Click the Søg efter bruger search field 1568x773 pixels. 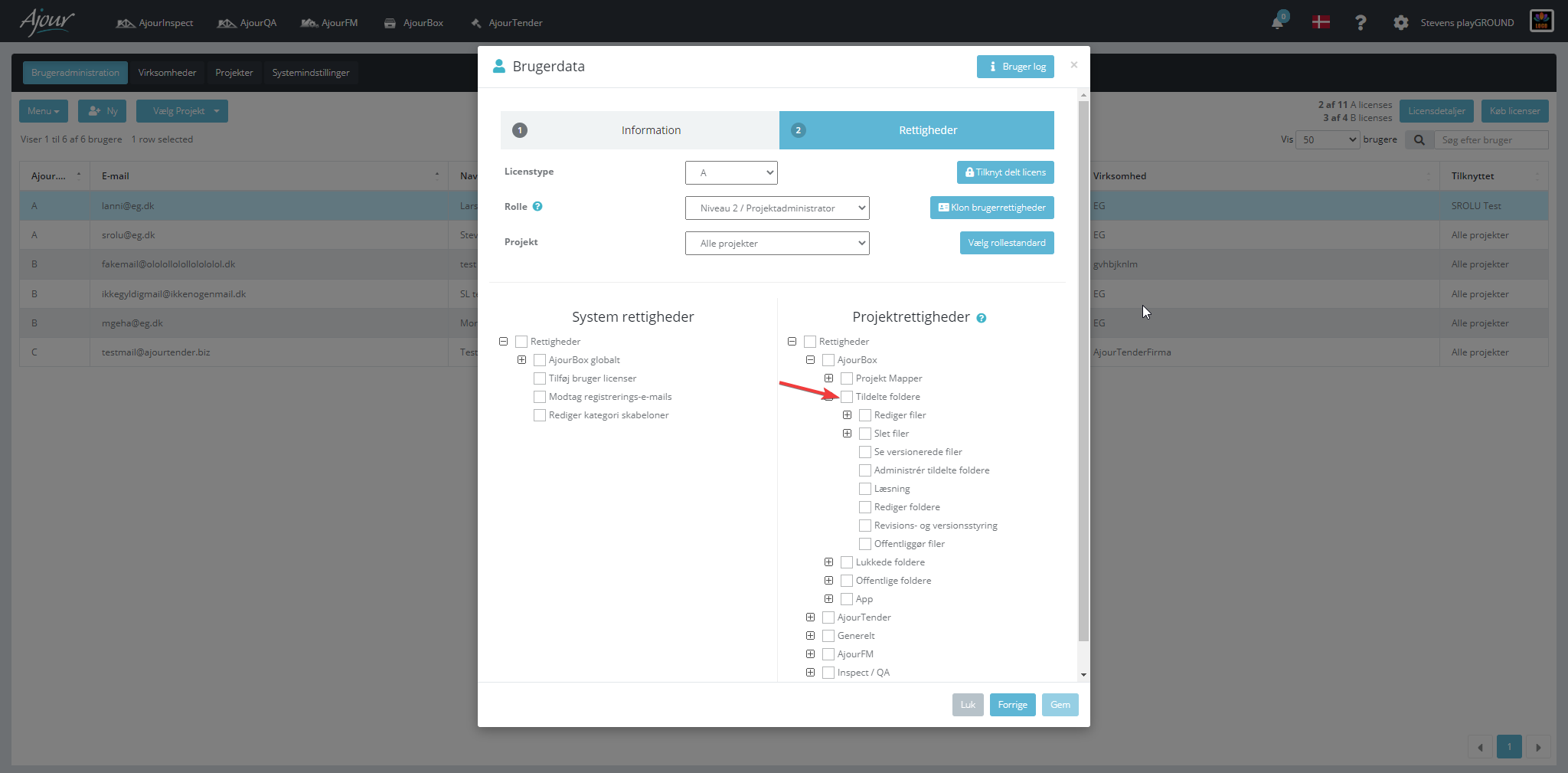coord(1491,140)
